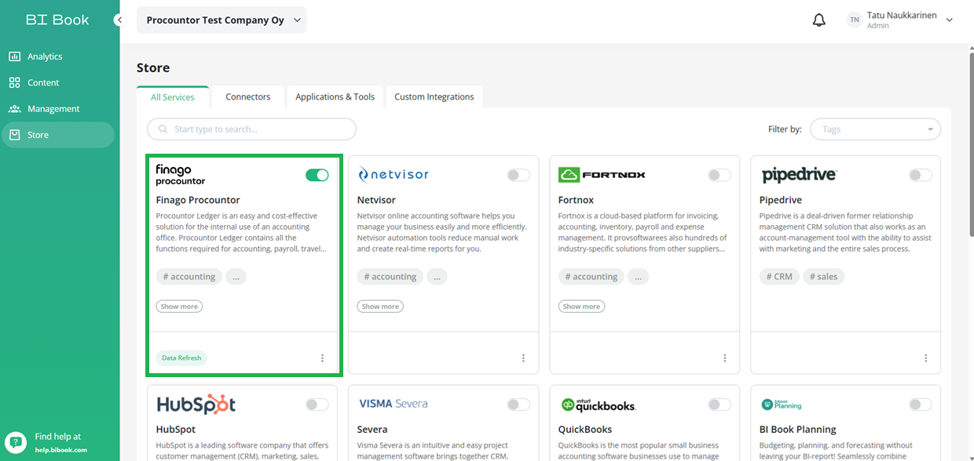
Task: Click Fortnox's # accounting tag
Action: point(591,276)
